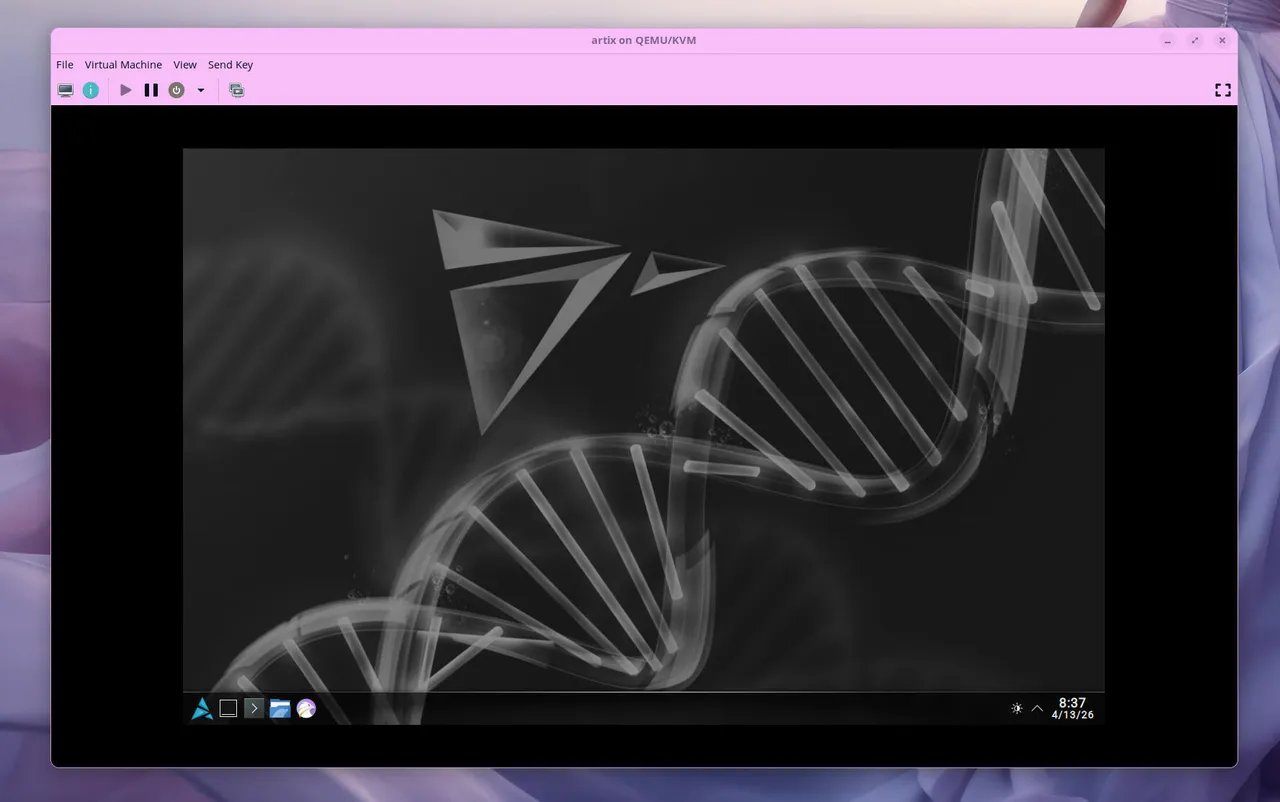Pause the running virtual machine
Viewport: 1280px width, 802px height.
pos(151,90)
